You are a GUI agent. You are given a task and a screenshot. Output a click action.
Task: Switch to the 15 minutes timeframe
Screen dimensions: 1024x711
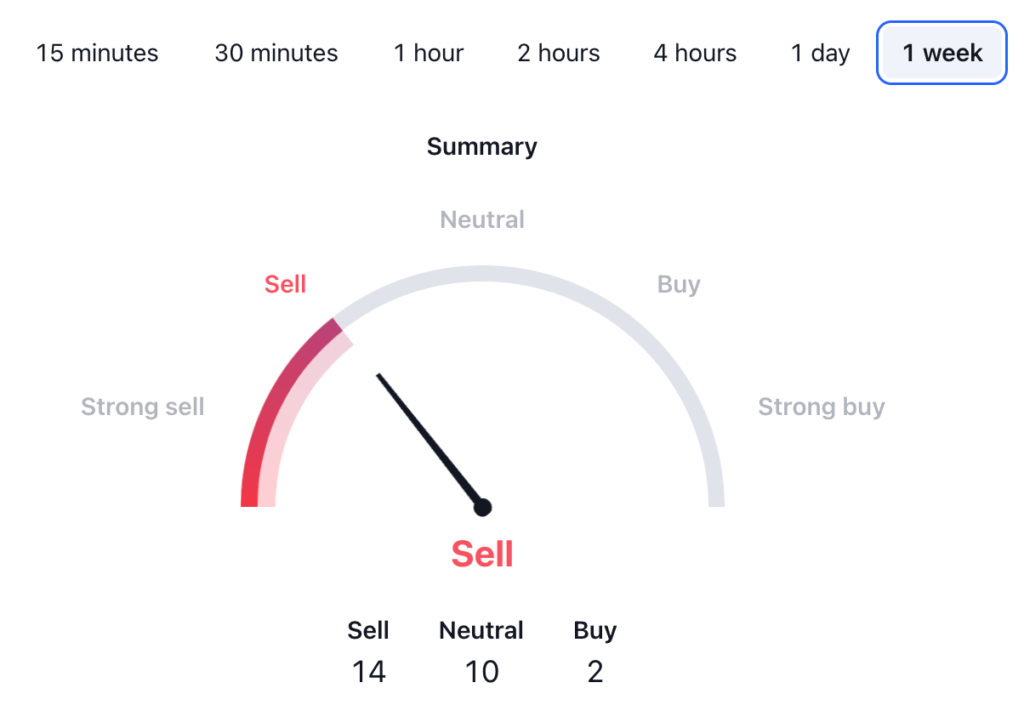97,53
